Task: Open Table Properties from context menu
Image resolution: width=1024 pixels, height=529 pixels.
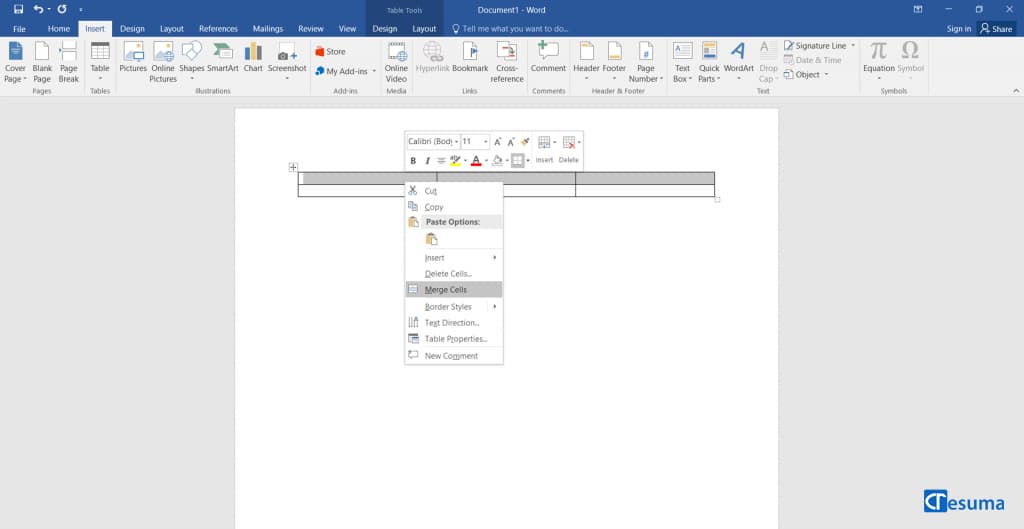Action: [x=454, y=338]
